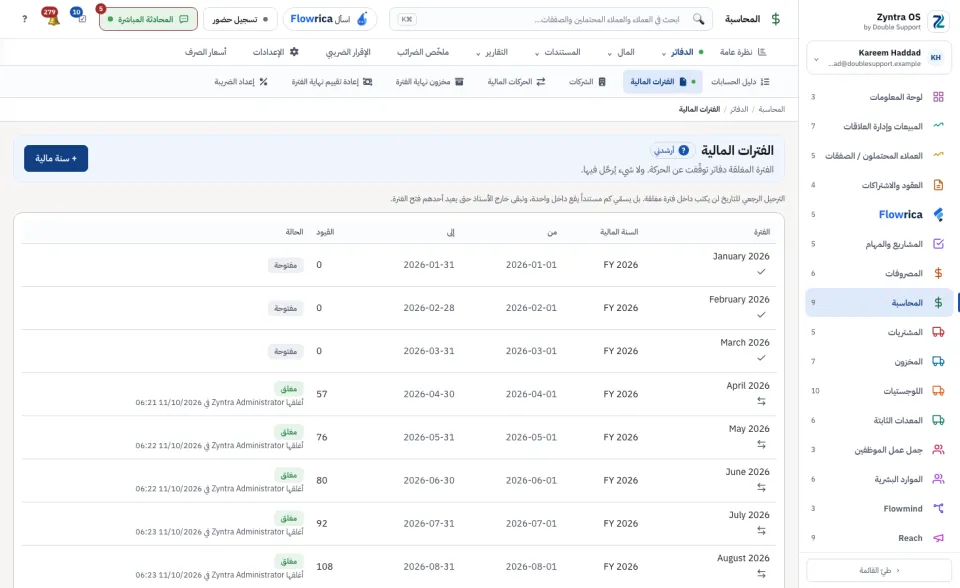
Task: Switch to مخزون نهاية الفترة subtab
Action: (429, 81)
